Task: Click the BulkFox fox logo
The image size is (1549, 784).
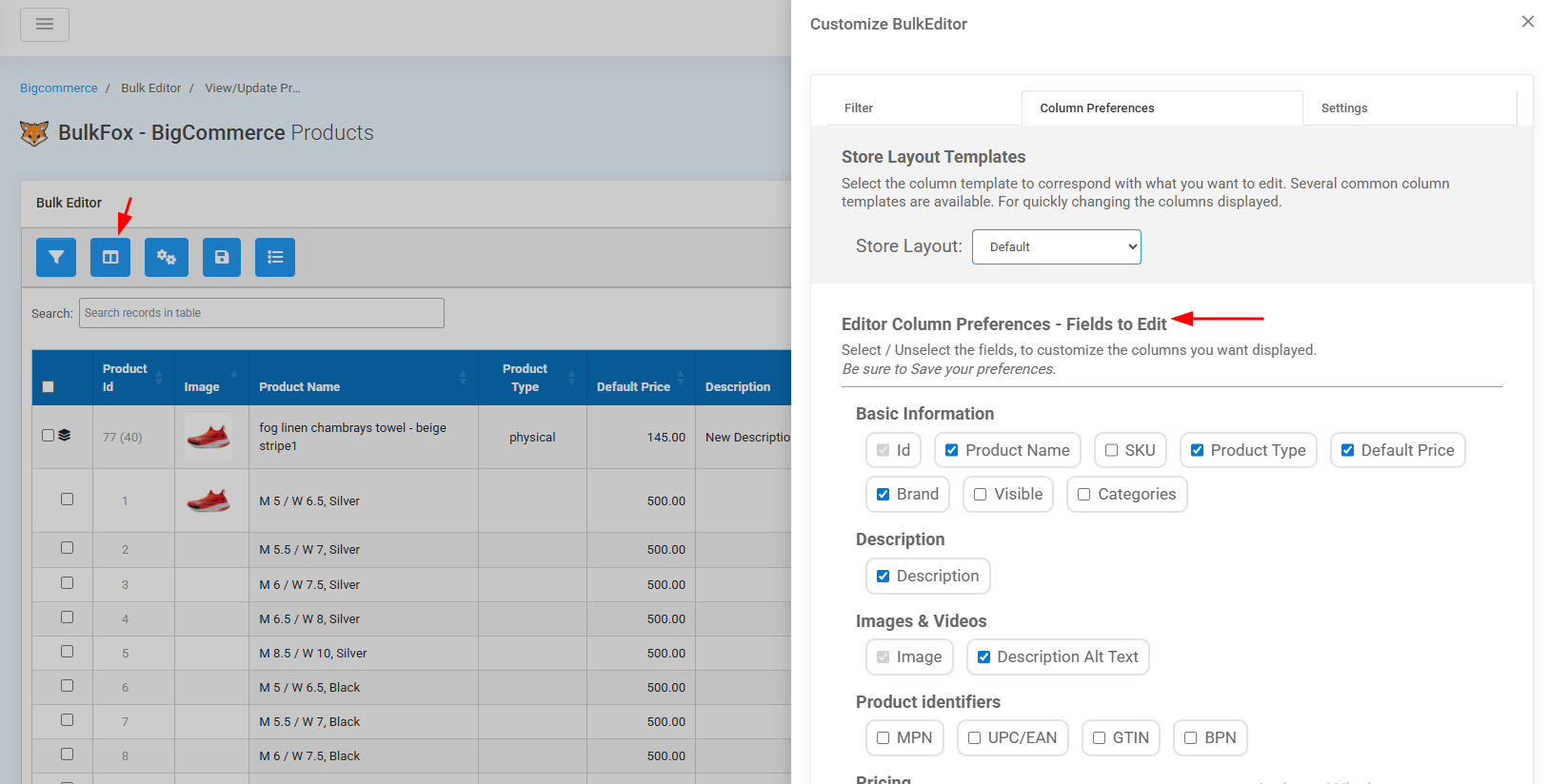Action: tap(34, 133)
